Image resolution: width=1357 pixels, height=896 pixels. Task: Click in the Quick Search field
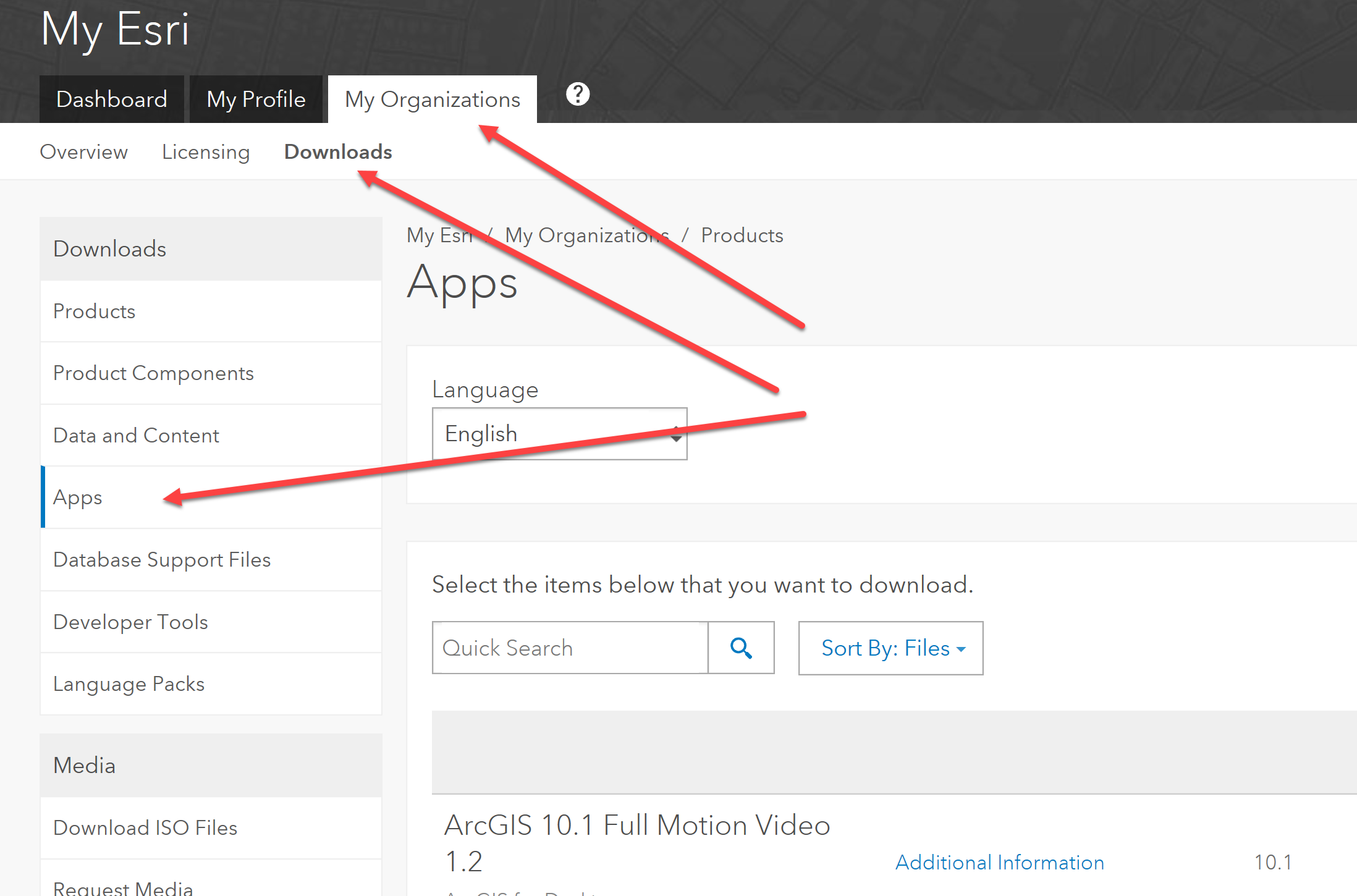point(570,648)
